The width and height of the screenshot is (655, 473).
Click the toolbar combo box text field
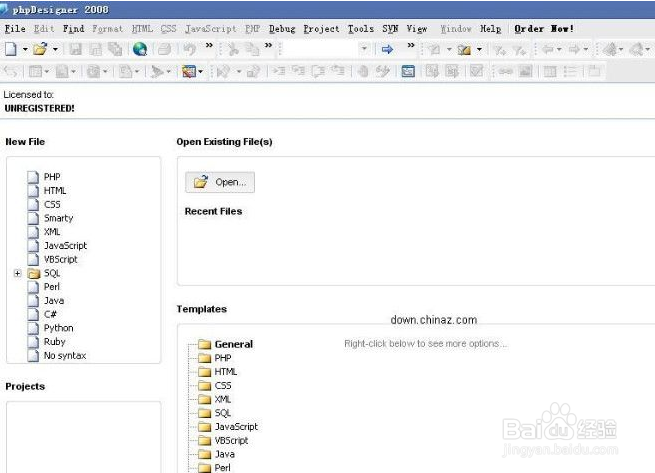coord(322,49)
